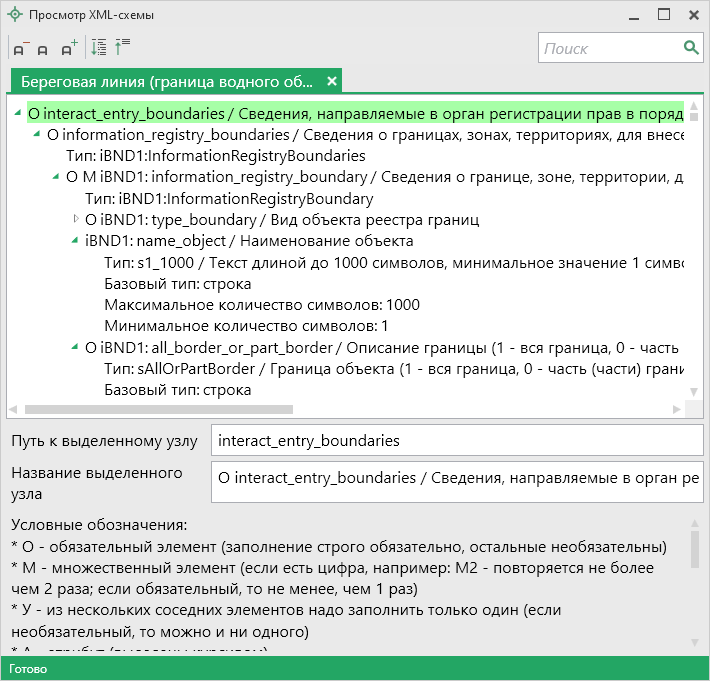Reset font size with plain A icon
Image resolution: width=710 pixels, height=681 pixels.
[x=43, y=49]
